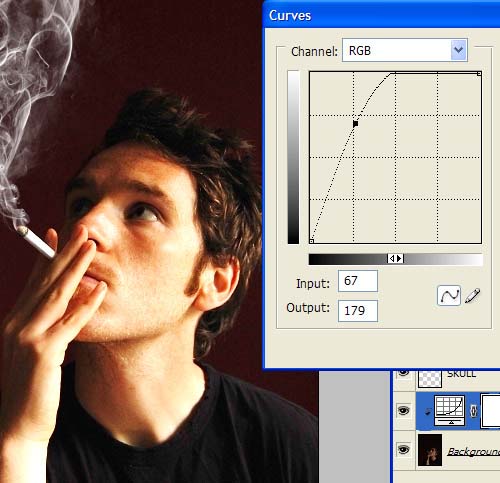Select the SKULL layer name
The width and height of the screenshot is (500, 483).
coord(462,374)
